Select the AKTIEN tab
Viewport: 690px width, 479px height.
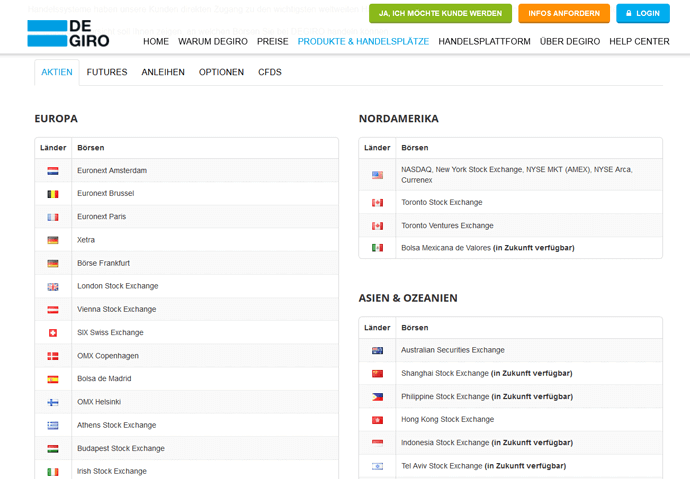[57, 72]
